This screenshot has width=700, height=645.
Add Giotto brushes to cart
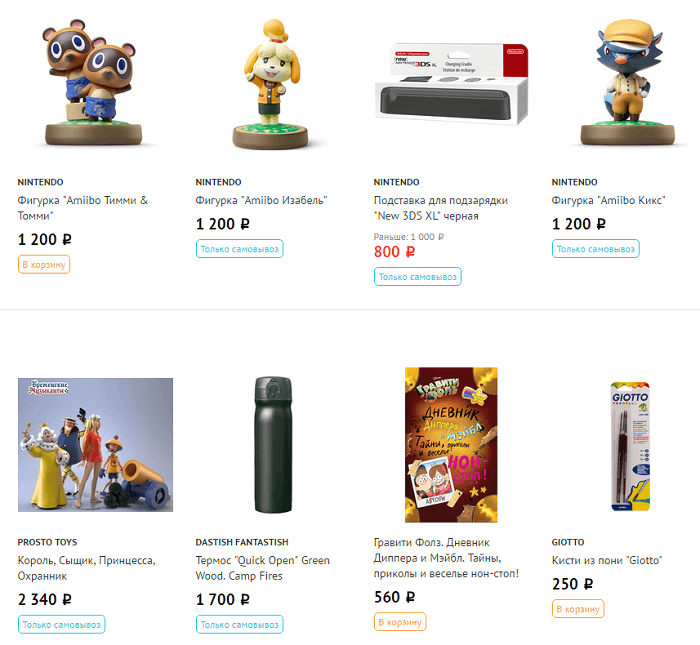point(578,609)
